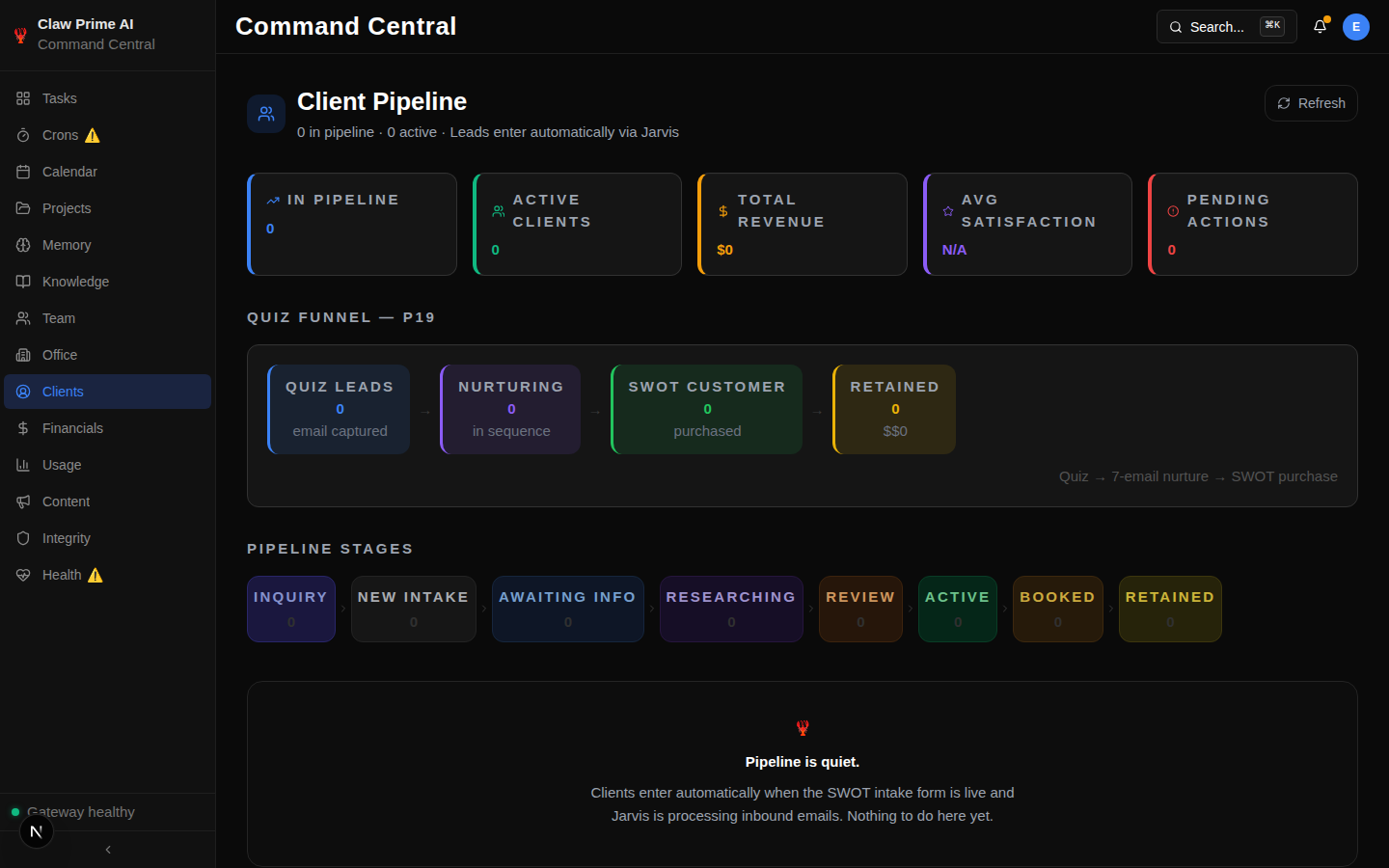Click the In Pipeline trend arrow icon
This screenshot has height=868, width=1389.
click(273, 201)
